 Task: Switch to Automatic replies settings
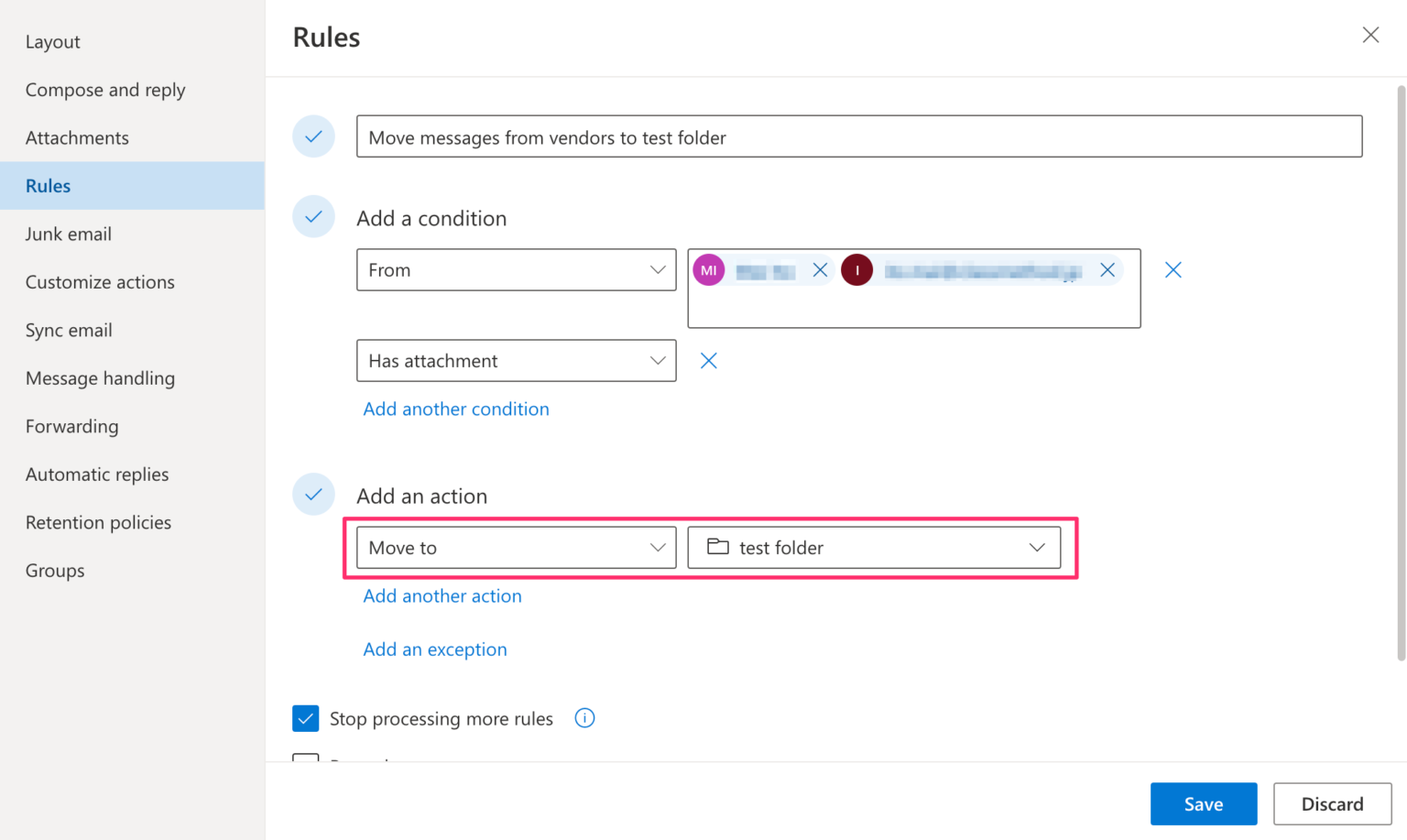[x=96, y=474]
